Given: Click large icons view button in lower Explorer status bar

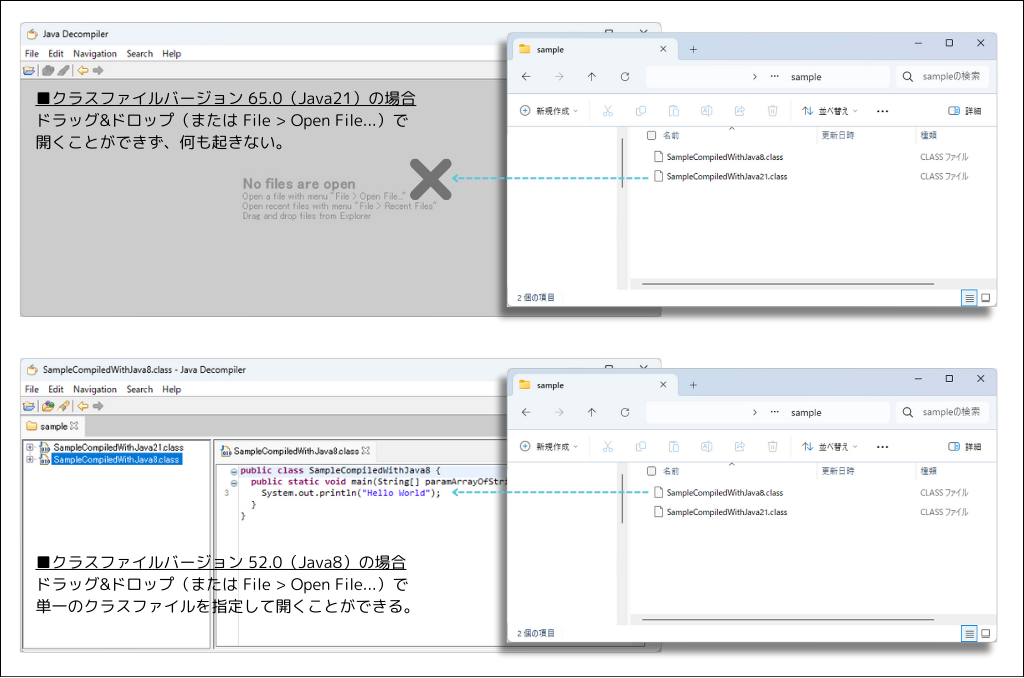Looking at the screenshot, I should click(985, 633).
